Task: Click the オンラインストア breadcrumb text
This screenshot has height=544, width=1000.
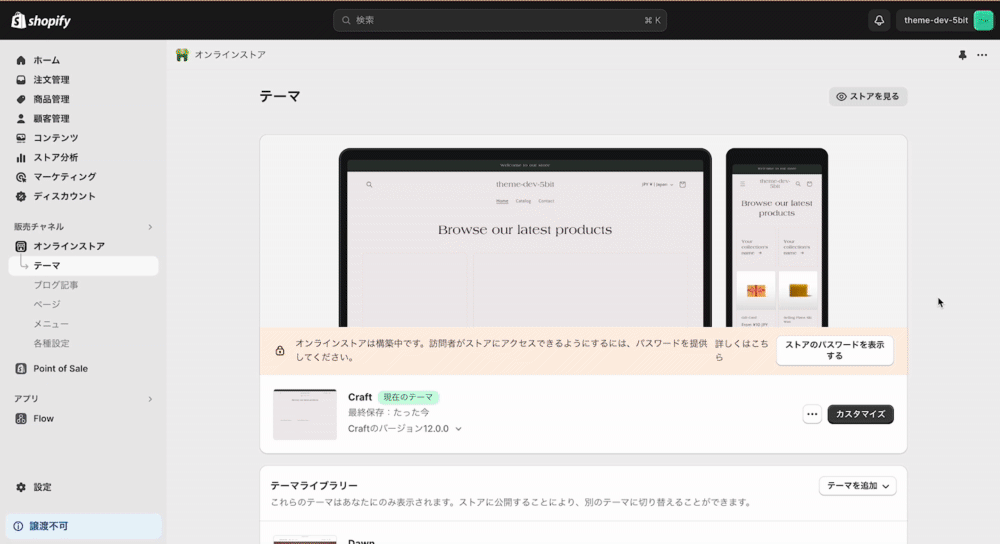Action: pyautogui.click(x=230, y=55)
